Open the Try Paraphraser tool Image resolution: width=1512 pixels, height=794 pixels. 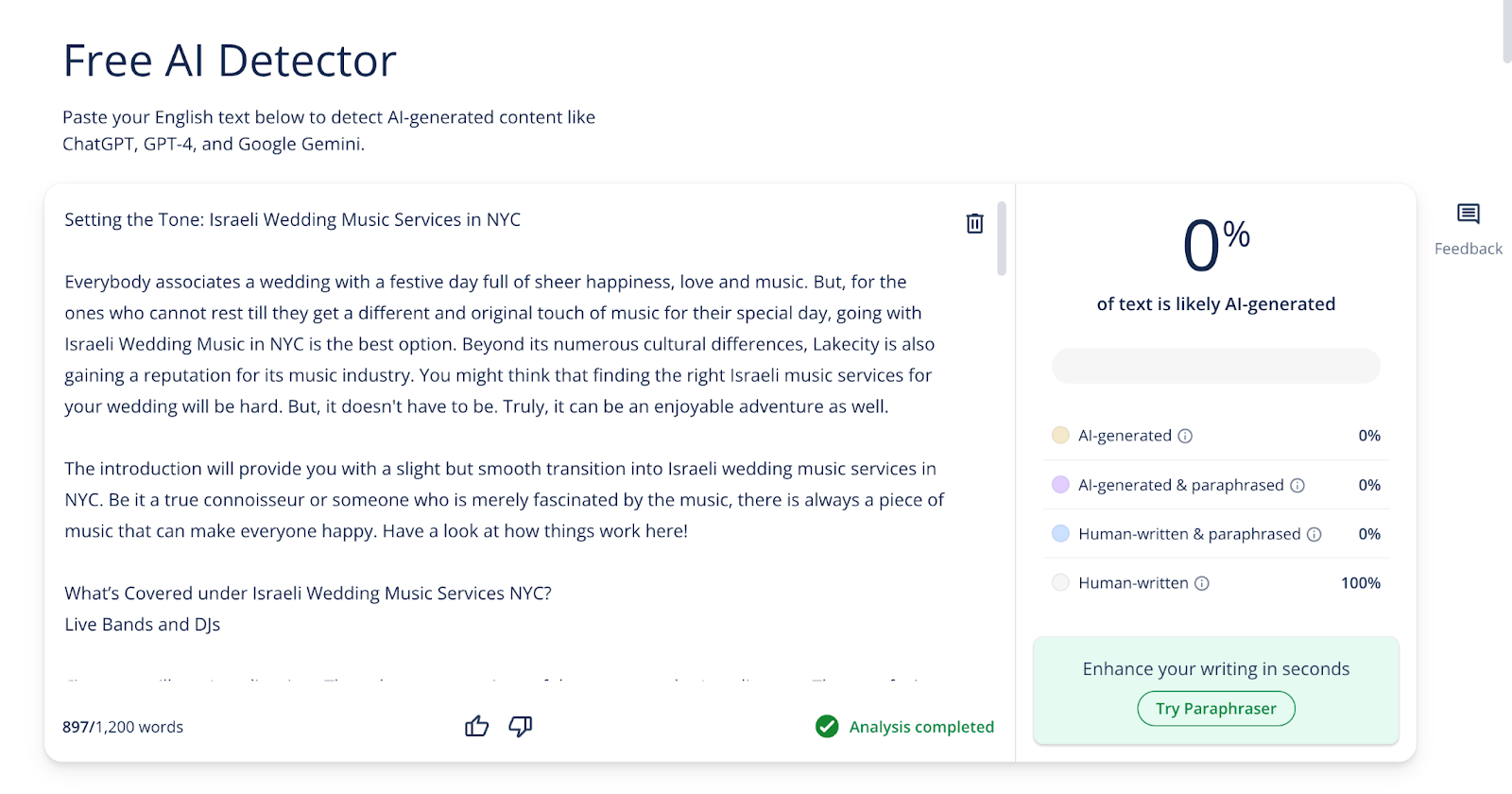tap(1216, 708)
